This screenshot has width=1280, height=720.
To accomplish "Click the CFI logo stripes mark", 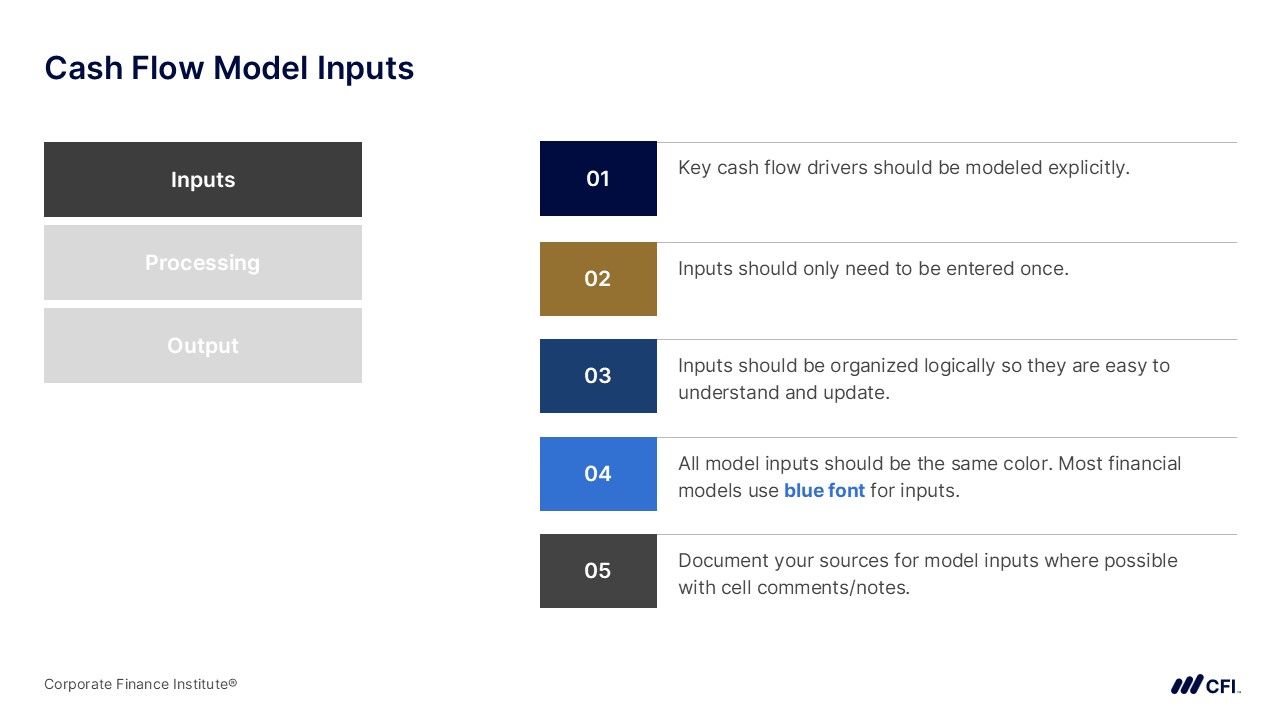I will [1187, 685].
